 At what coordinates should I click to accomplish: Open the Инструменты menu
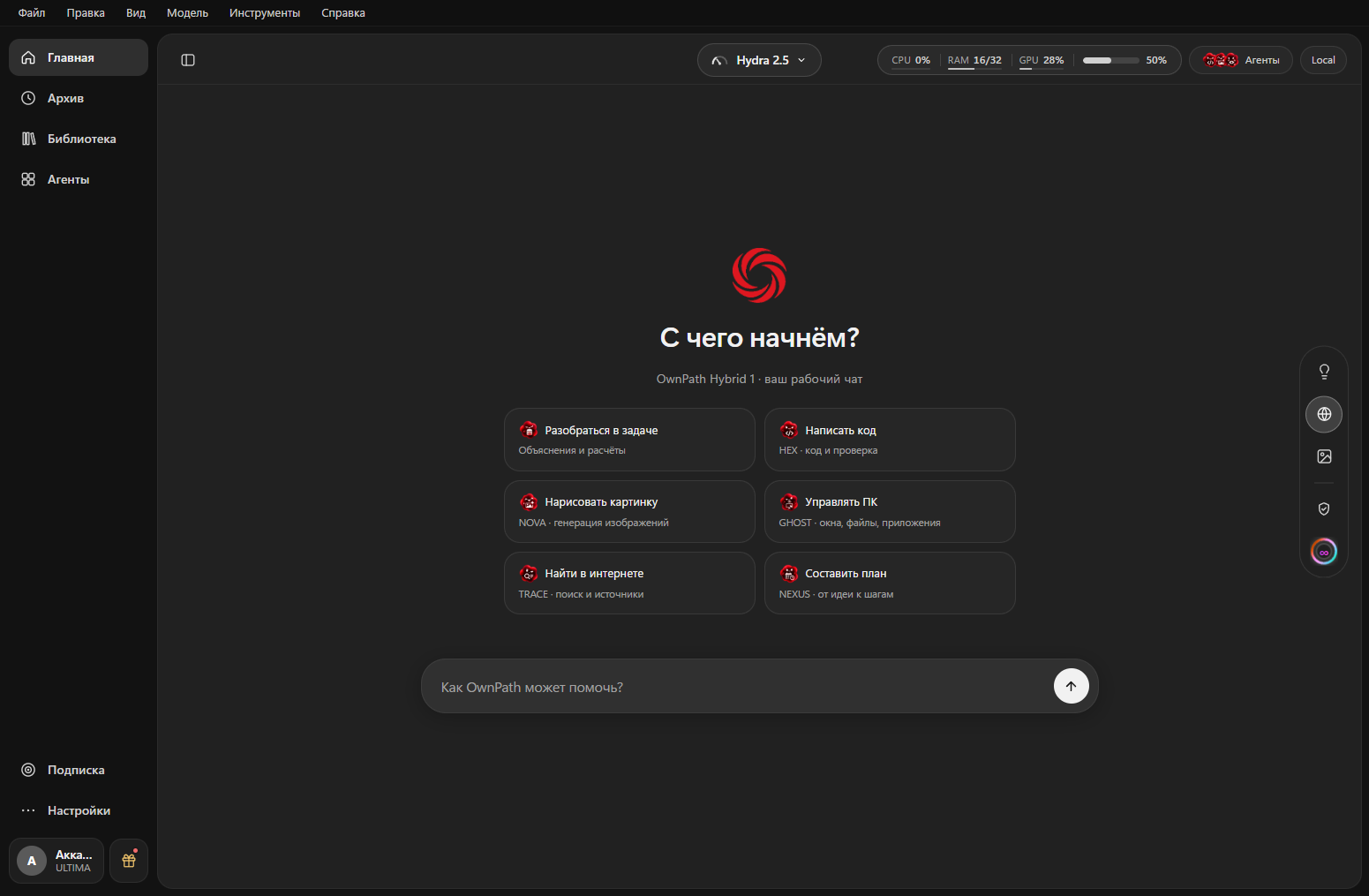coord(265,13)
